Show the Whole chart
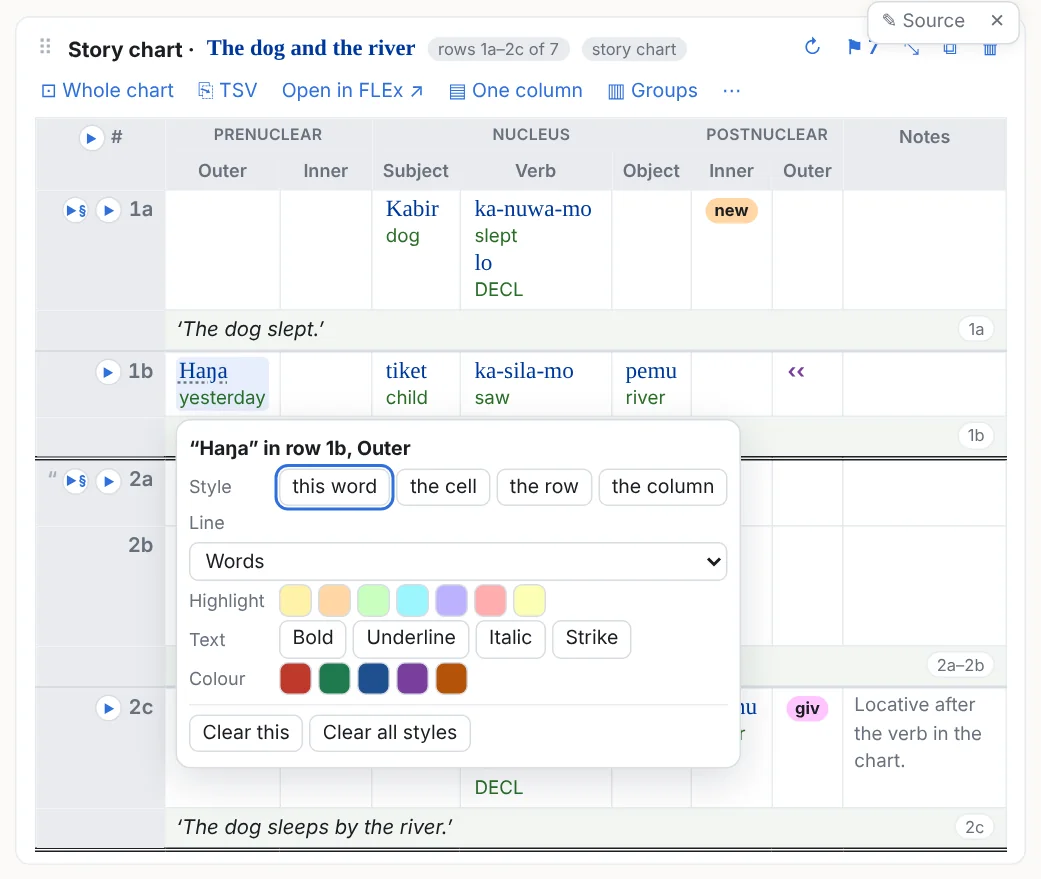This screenshot has width=1041, height=879. 108,90
